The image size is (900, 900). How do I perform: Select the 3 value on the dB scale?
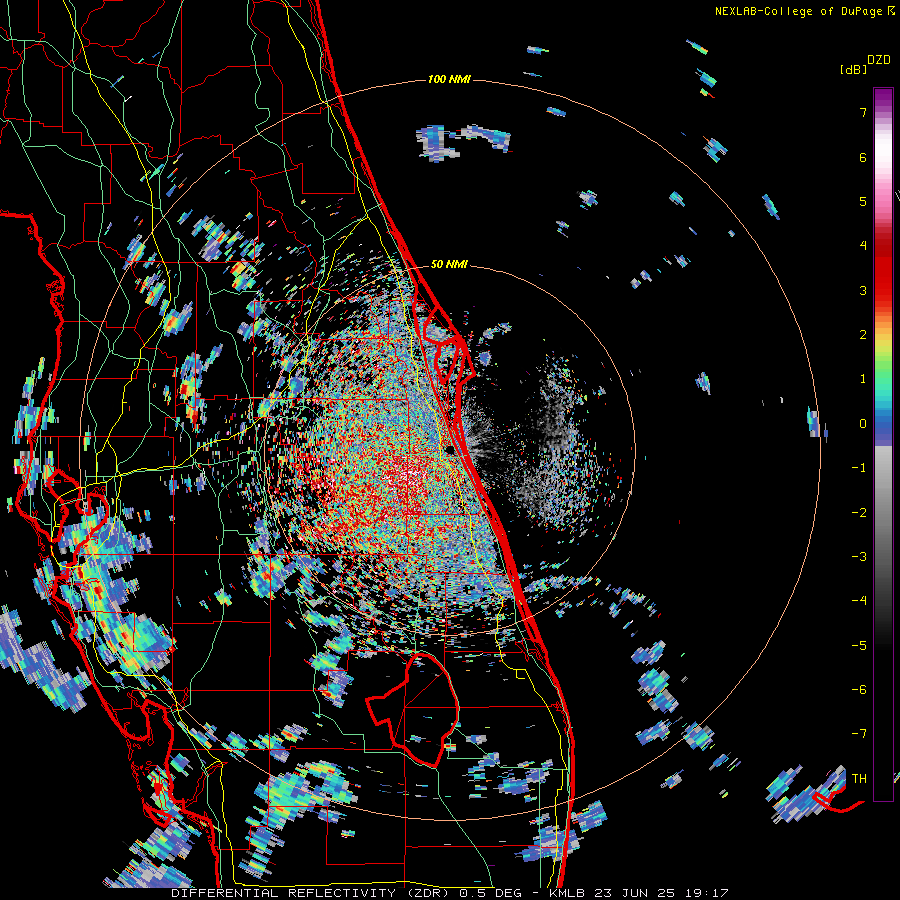tap(863, 290)
